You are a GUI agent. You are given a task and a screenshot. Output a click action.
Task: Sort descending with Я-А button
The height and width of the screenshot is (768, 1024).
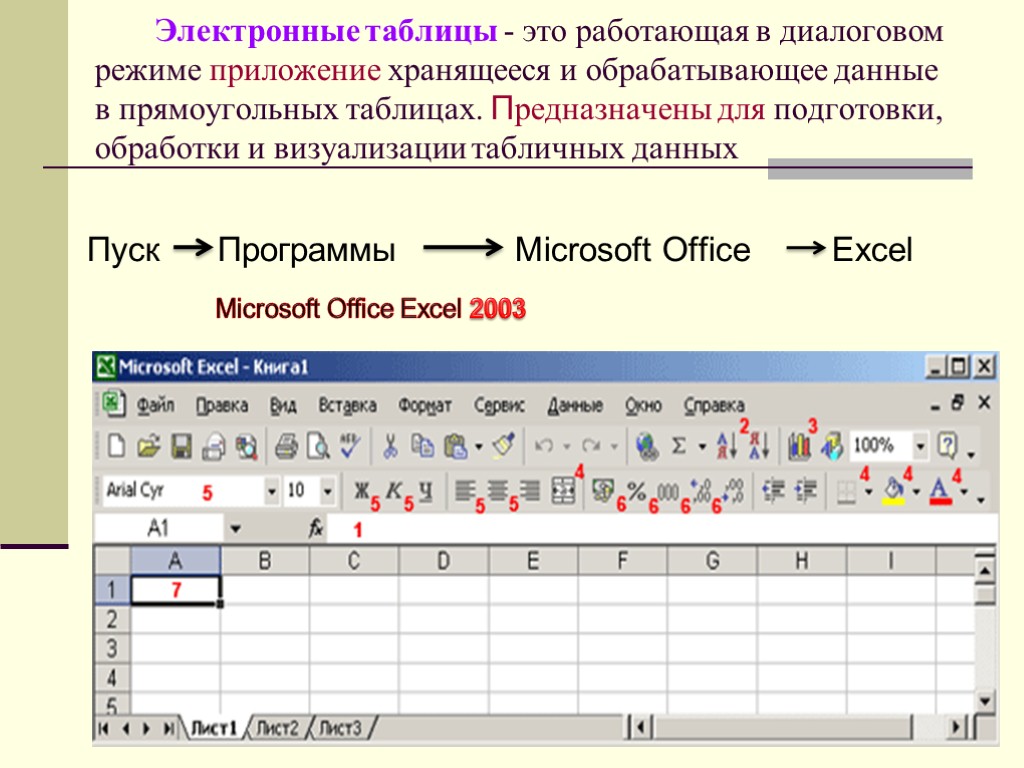[759, 447]
